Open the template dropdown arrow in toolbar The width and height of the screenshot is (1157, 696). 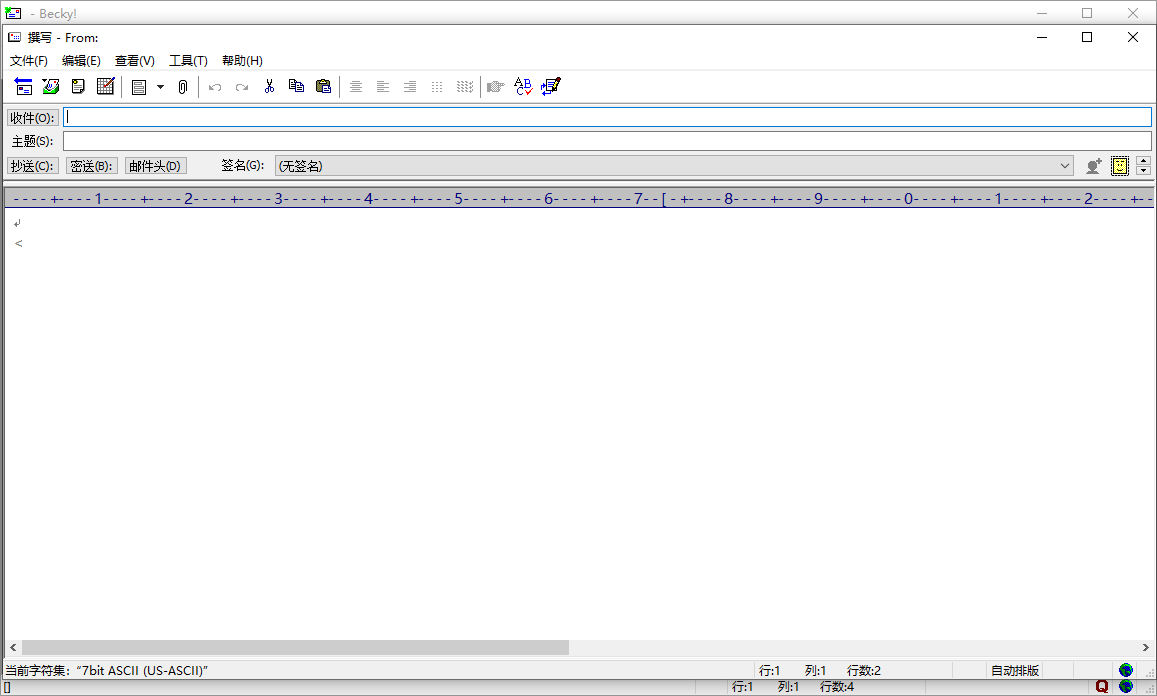coord(160,87)
